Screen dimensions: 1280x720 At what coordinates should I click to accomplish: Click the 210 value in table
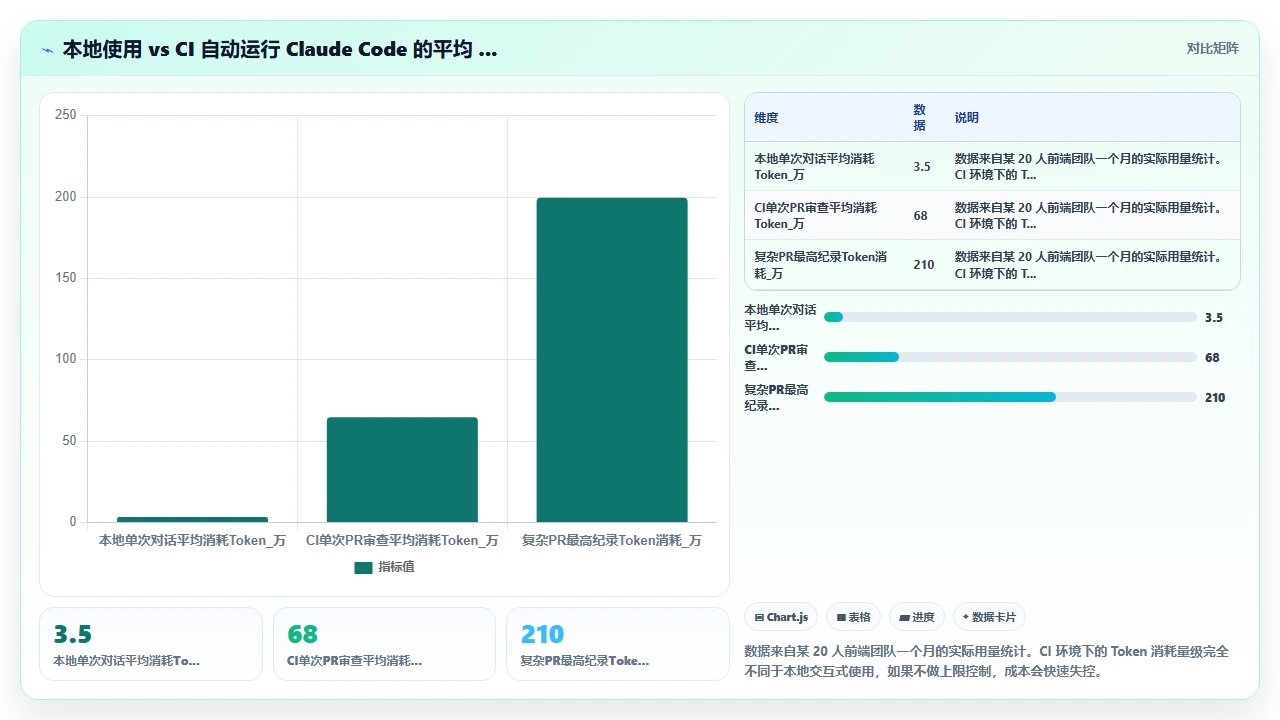[924, 264]
